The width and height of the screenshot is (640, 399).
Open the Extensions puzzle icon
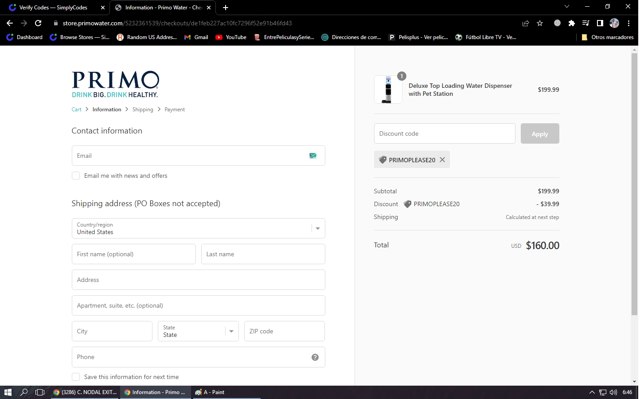coord(571,23)
